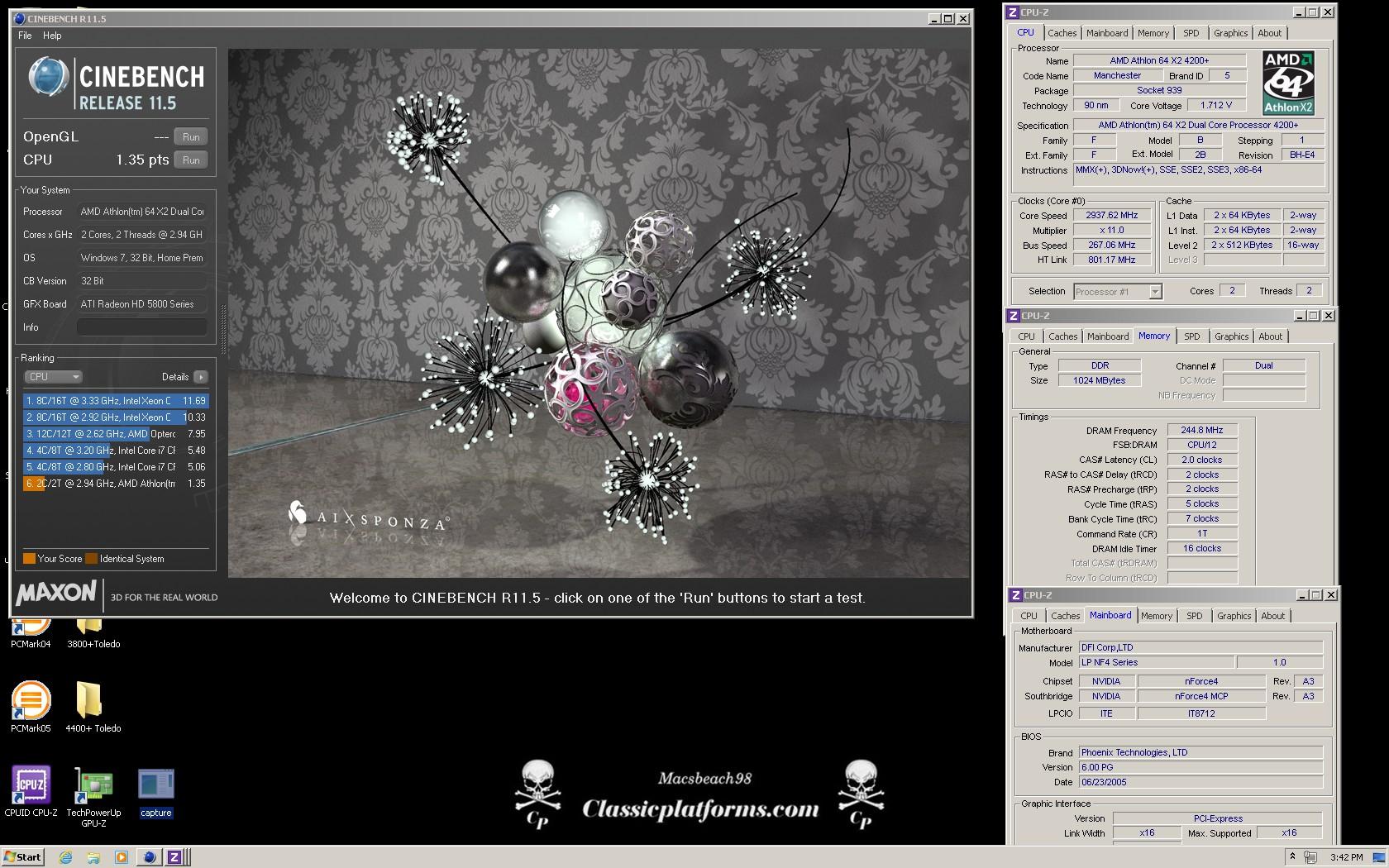The image size is (1389, 868).
Task: Open the 3800+Toledo desktop folder
Action: point(93,633)
